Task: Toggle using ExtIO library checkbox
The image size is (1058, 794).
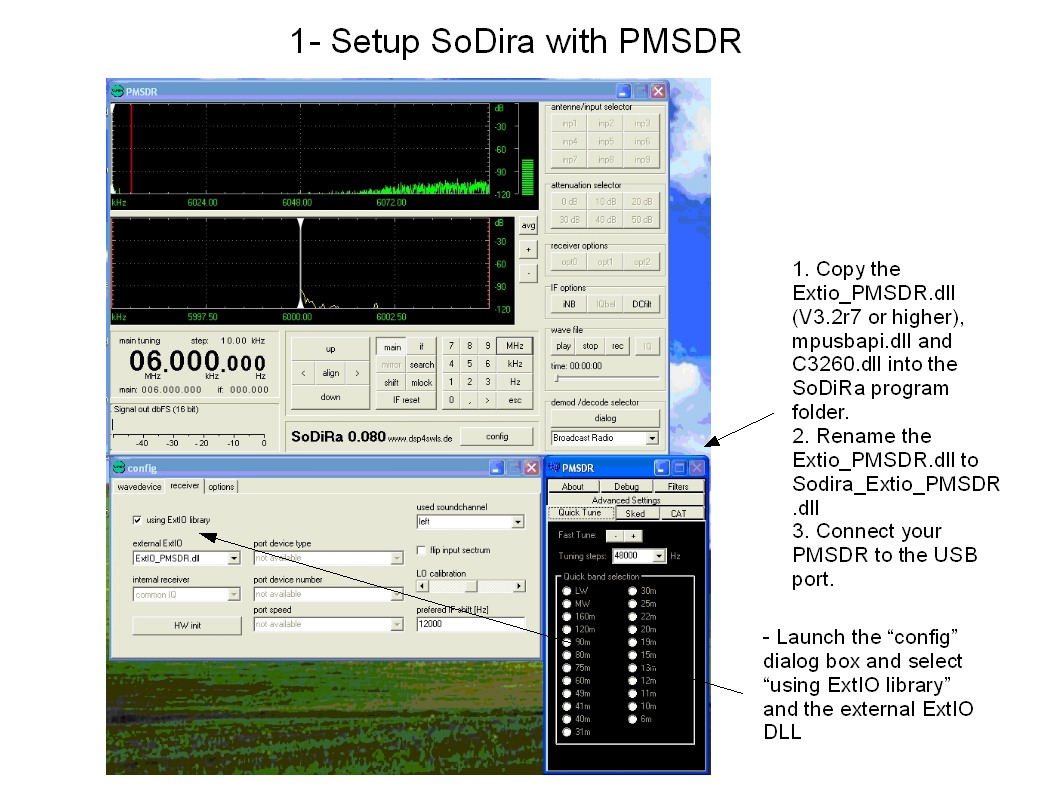Action: [137, 520]
